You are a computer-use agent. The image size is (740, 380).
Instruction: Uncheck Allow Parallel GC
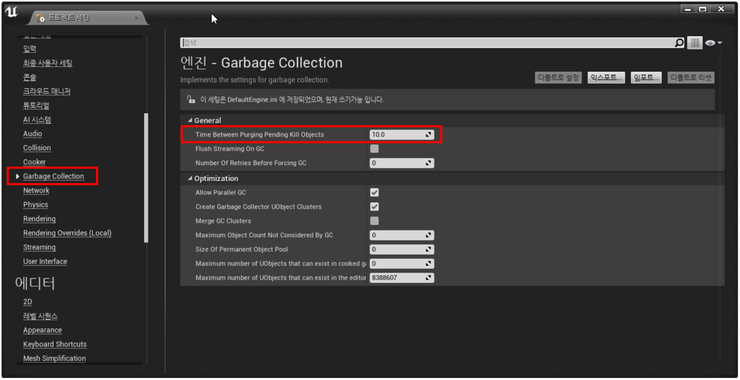tap(374, 193)
